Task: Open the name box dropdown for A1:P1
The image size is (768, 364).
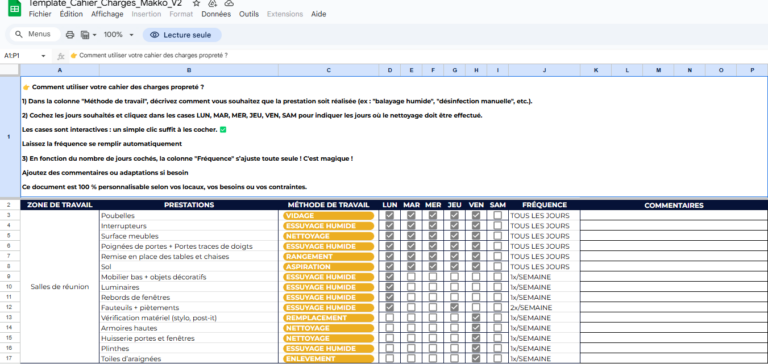Action: pyautogui.click(x=43, y=56)
